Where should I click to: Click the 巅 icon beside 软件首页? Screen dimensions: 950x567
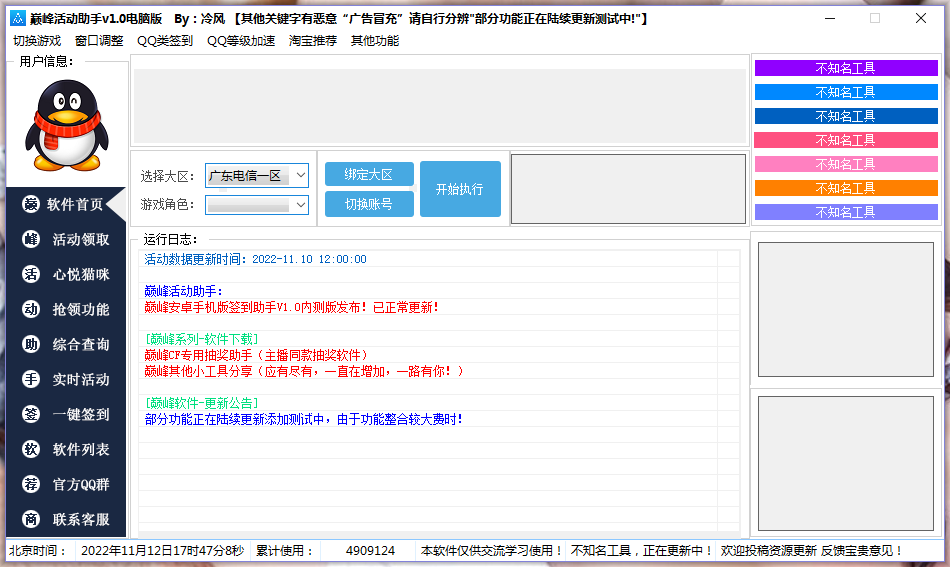[x=31, y=204]
